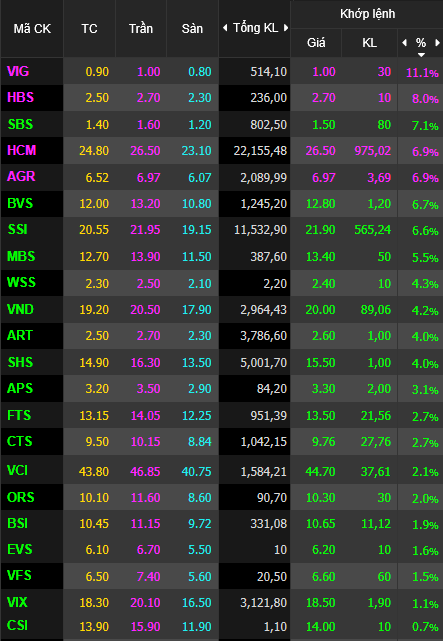Click sort descending triangle under % header

tap(421, 54)
